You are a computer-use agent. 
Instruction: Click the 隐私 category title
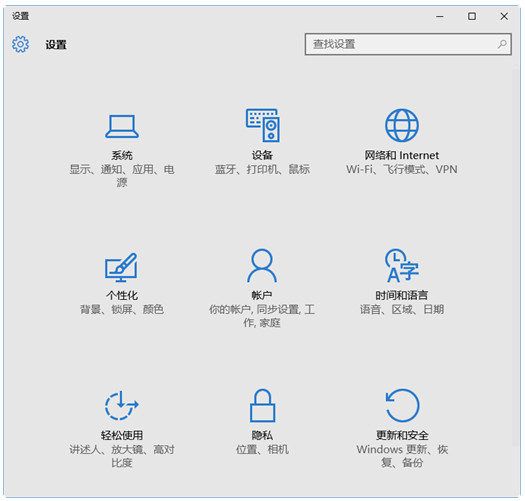coord(262,435)
